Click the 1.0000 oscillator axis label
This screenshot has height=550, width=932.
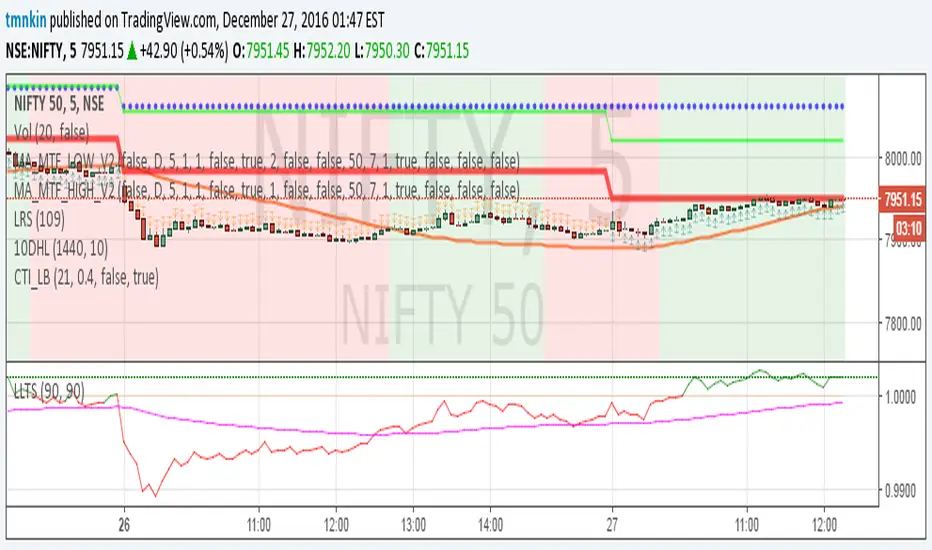900,397
